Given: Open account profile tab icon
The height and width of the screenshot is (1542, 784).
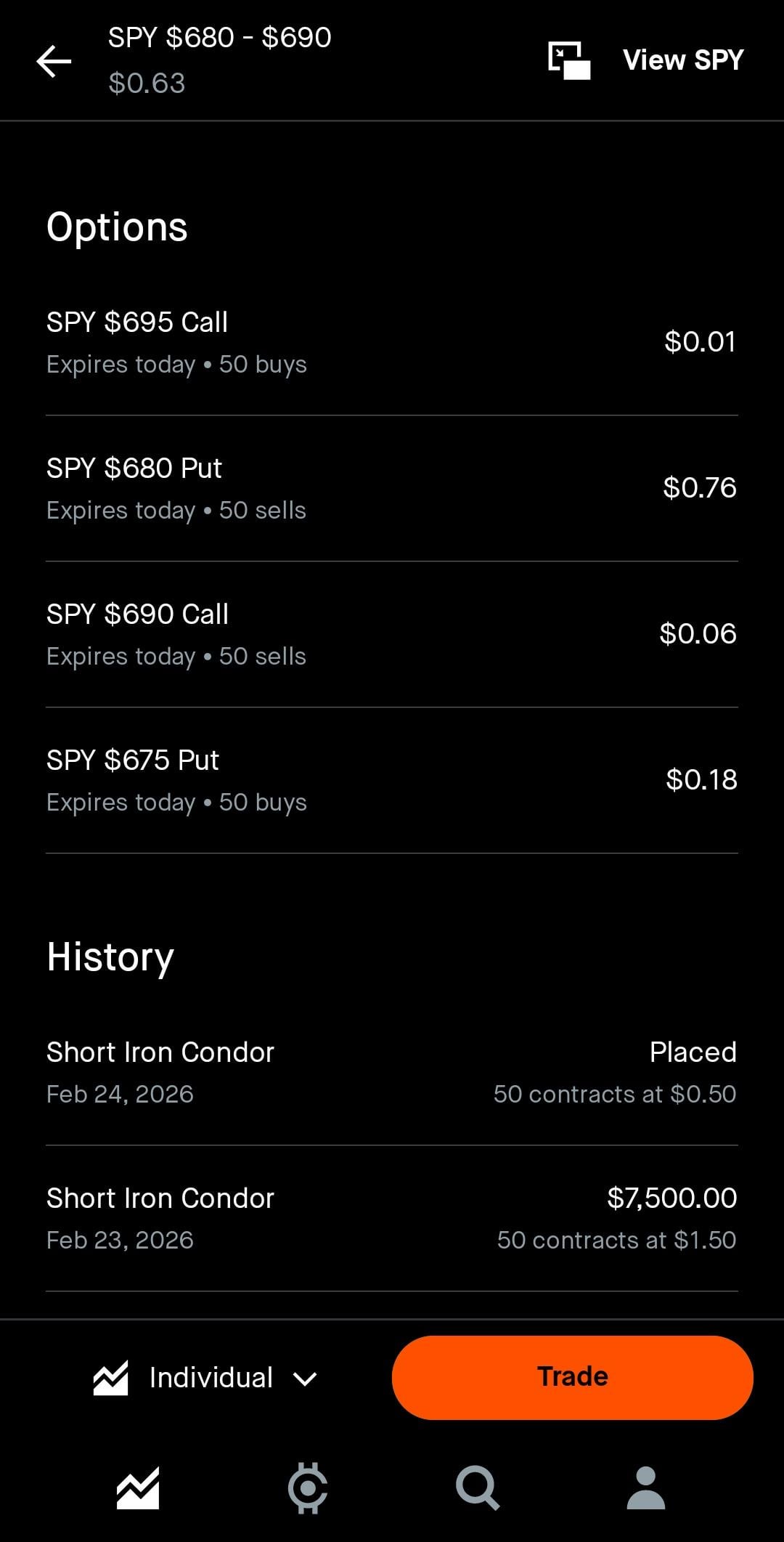Looking at the screenshot, I should tap(645, 1488).
